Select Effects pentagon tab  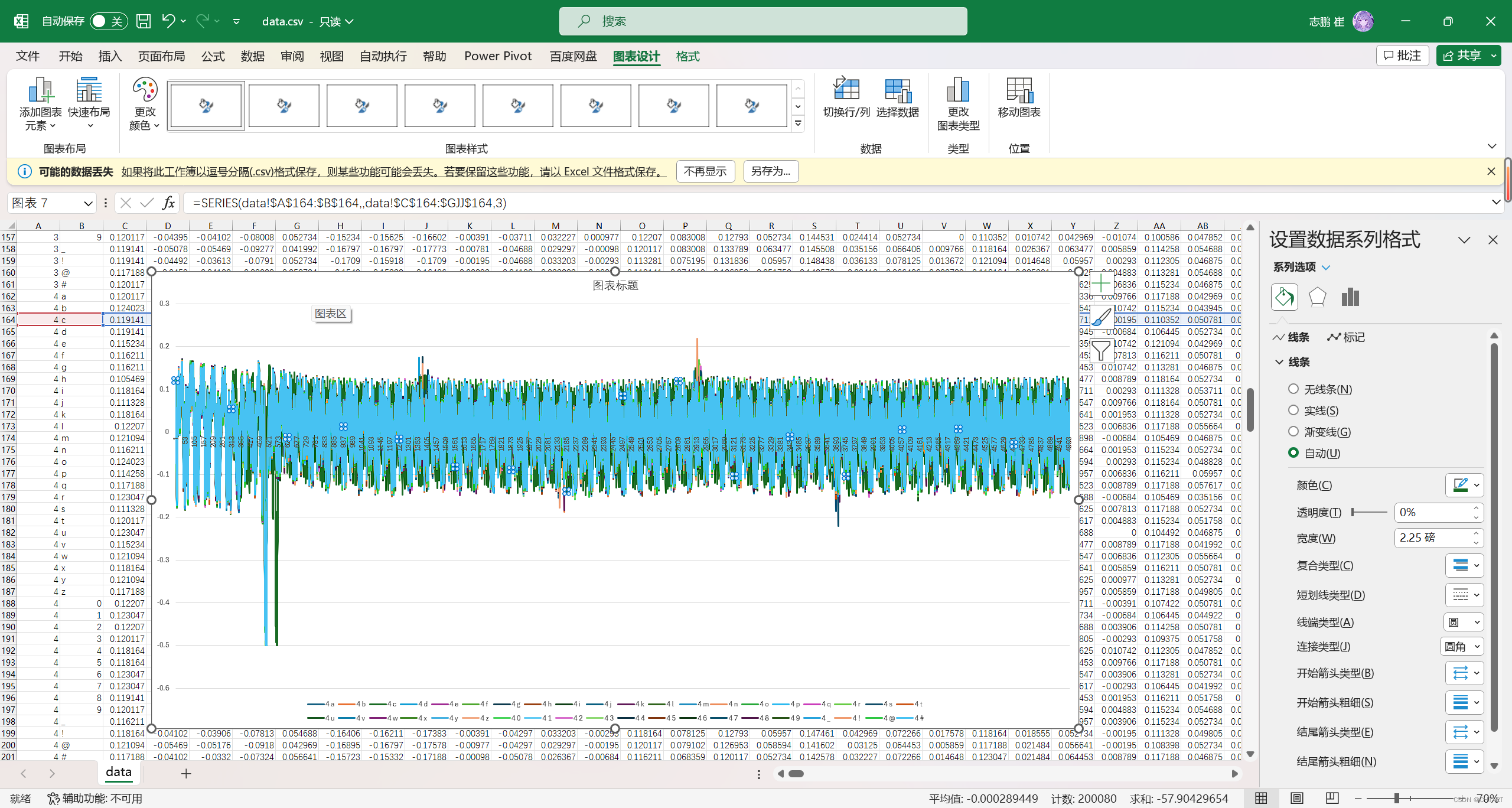click(x=1317, y=297)
